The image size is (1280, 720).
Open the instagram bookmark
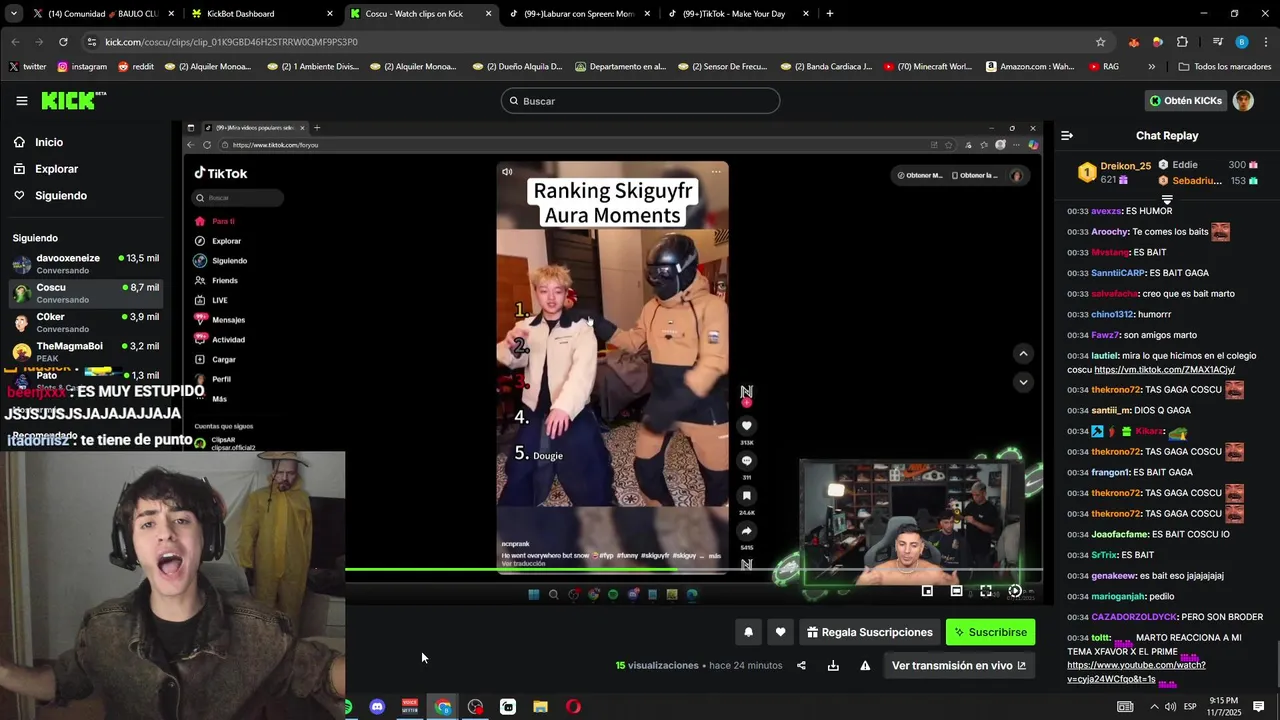click(x=82, y=66)
